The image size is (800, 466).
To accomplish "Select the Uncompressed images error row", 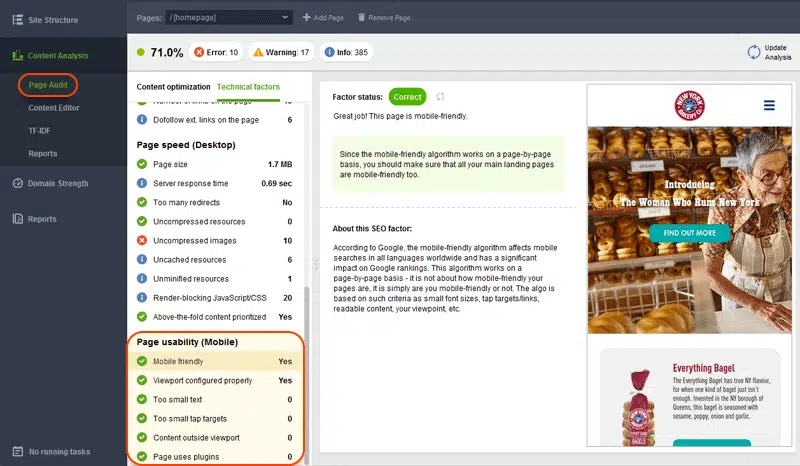I will [x=215, y=240].
